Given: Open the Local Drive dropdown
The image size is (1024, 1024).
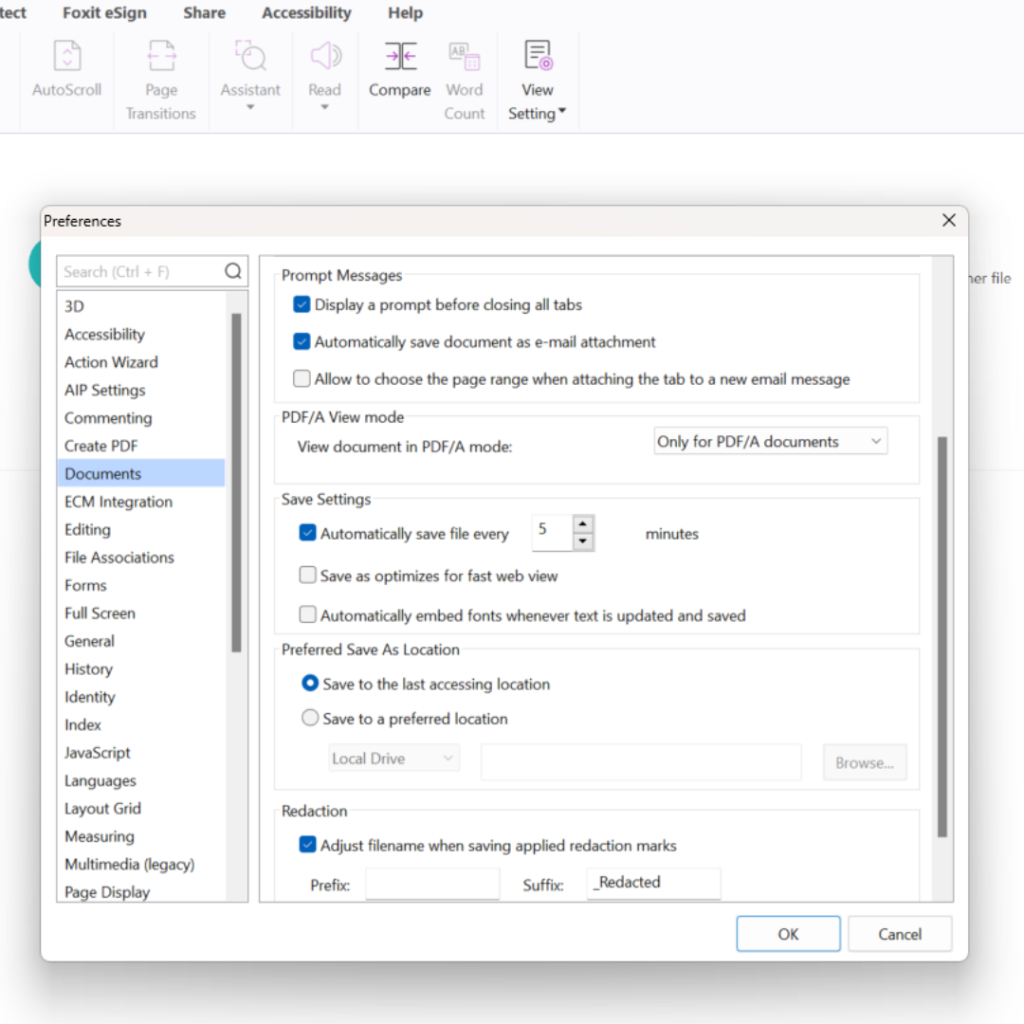Looking at the screenshot, I should point(394,758).
